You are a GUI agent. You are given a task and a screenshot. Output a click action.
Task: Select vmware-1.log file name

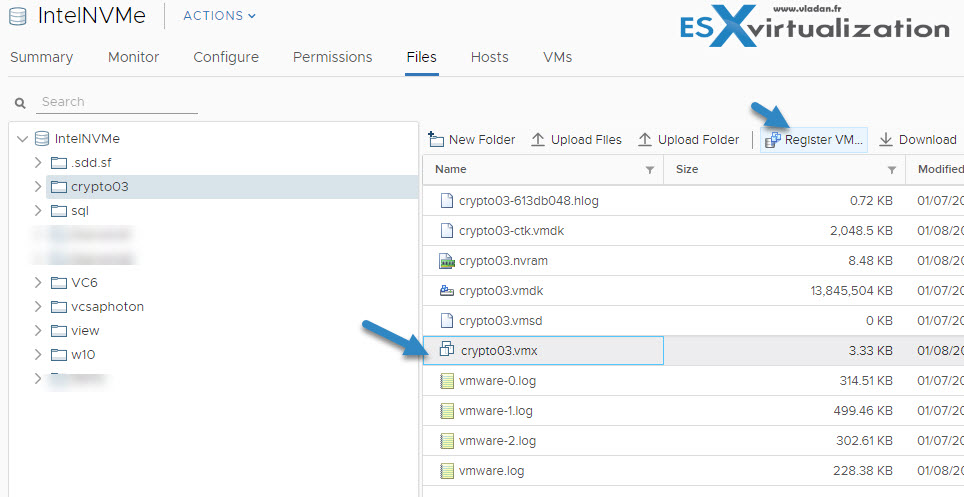coord(496,411)
